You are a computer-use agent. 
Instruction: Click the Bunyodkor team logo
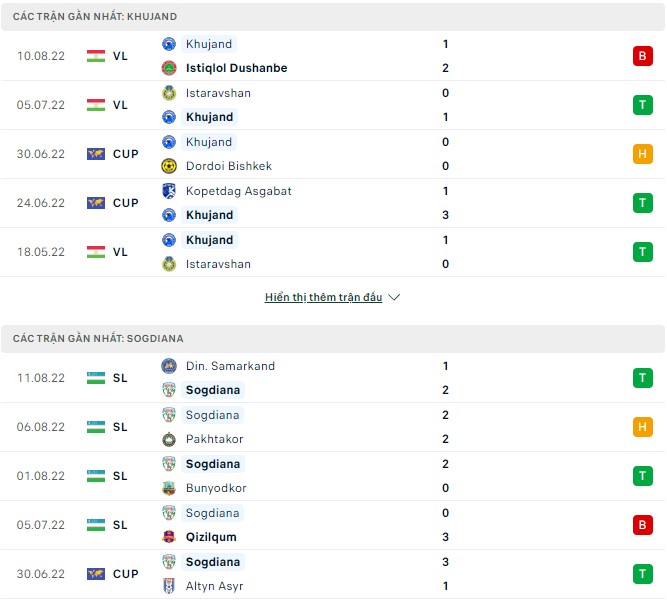point(169,488)
